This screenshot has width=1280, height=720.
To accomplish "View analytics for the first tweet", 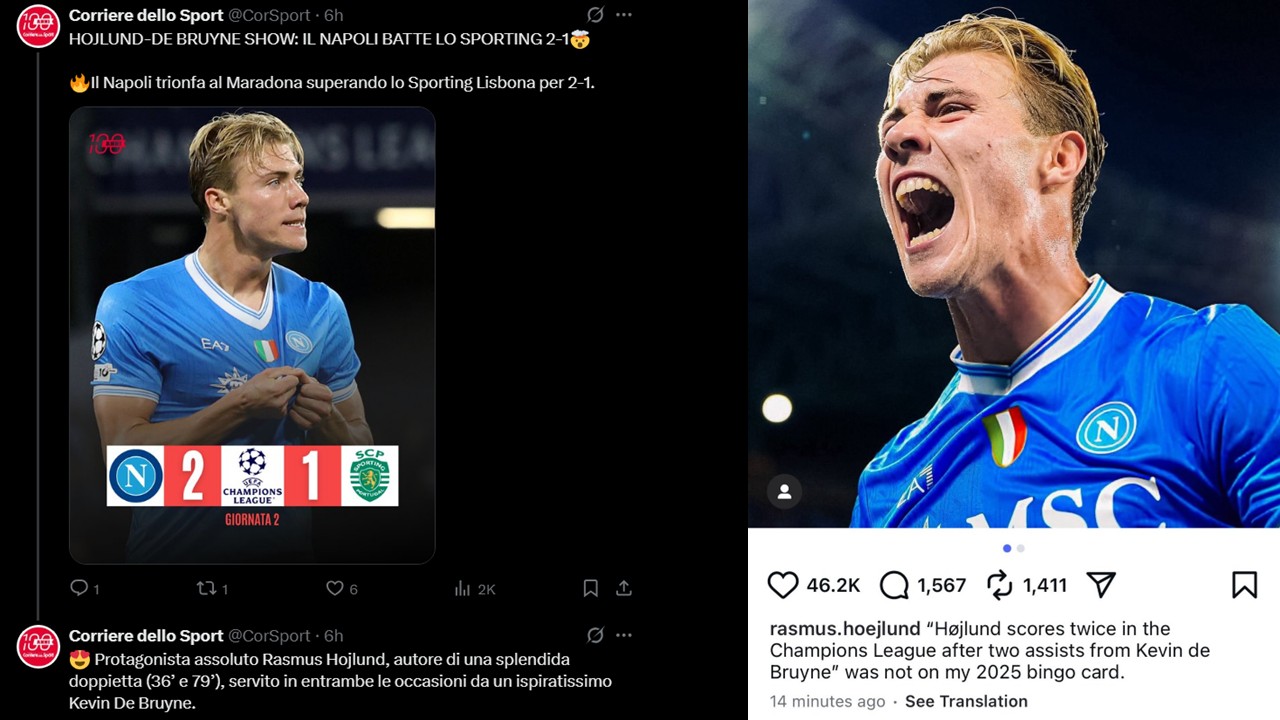I will (463, 589).
